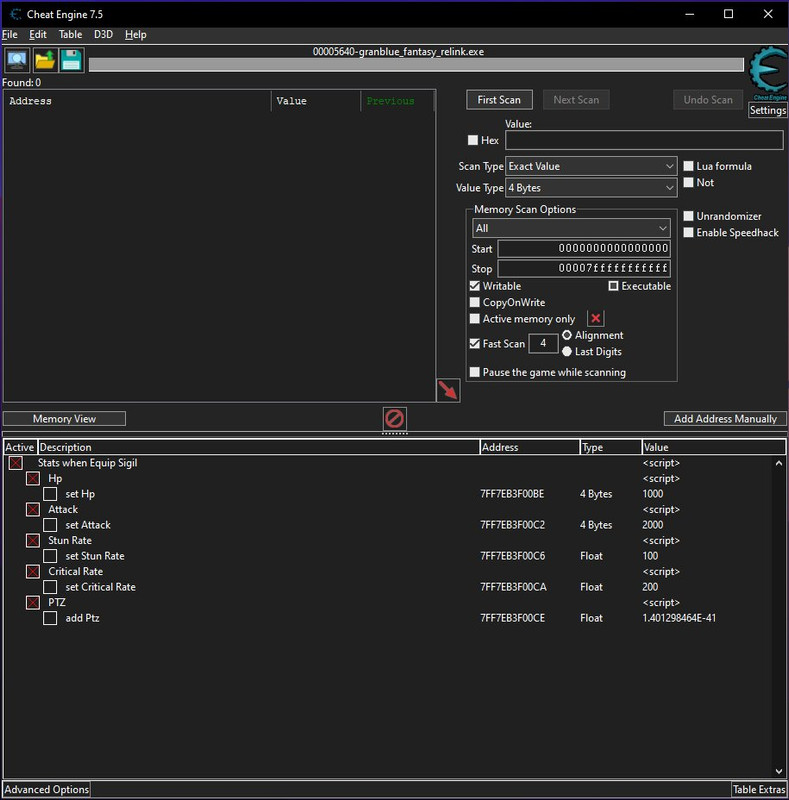This screenshot has height=800, width=789.
Task: Click the First Scan button
Action: [499, 100]
